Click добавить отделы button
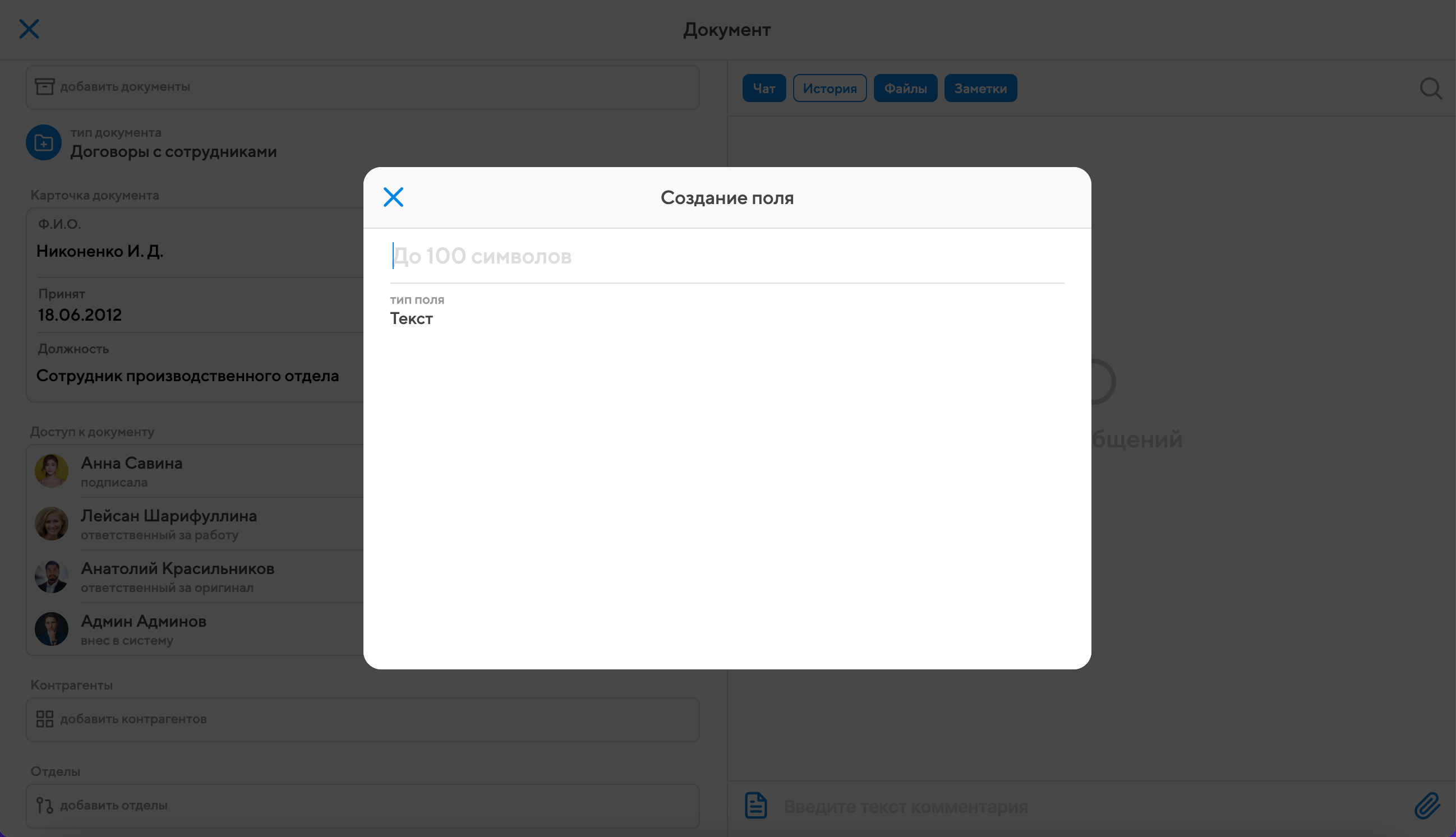This screenshot has width=1456, height=837. (x=114, y=806)
